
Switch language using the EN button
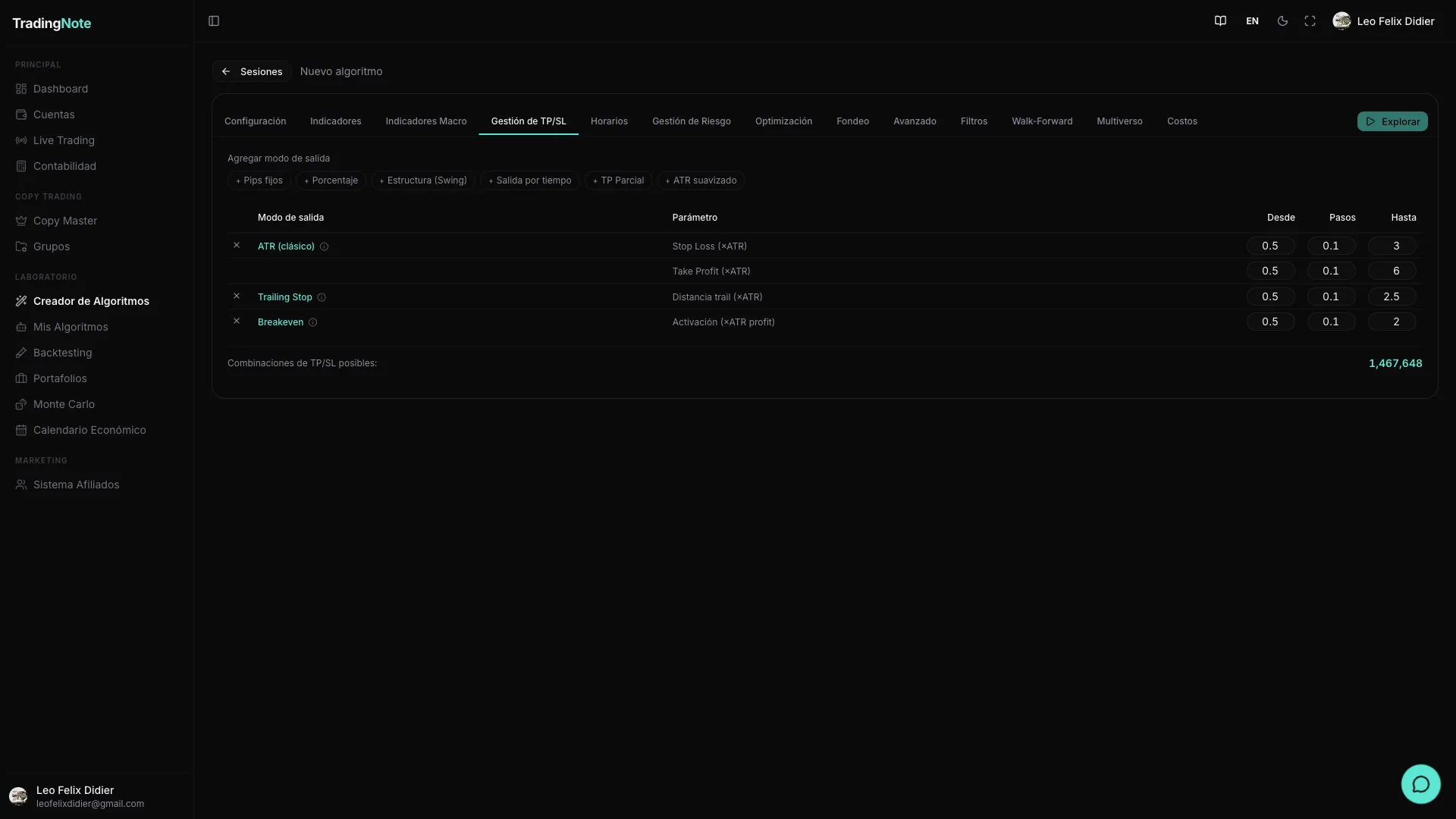click(1252, 21)
